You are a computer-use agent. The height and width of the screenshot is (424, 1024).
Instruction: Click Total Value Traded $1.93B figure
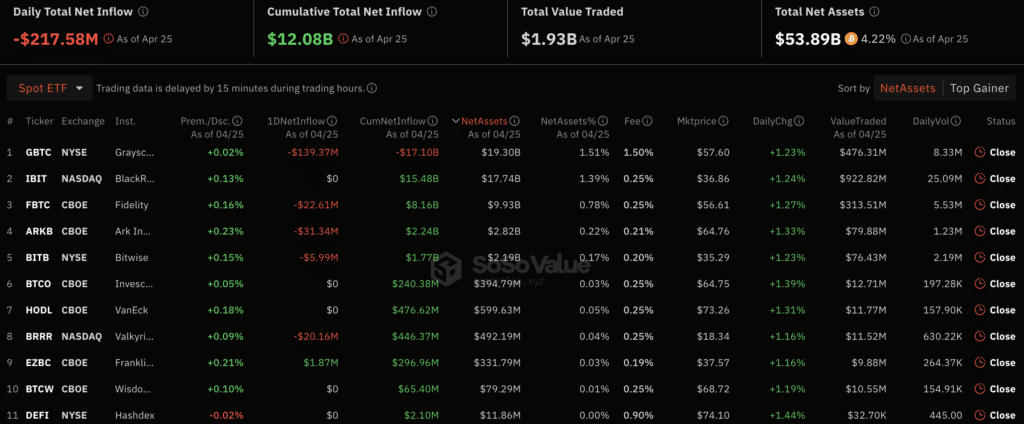pos(549,39)
